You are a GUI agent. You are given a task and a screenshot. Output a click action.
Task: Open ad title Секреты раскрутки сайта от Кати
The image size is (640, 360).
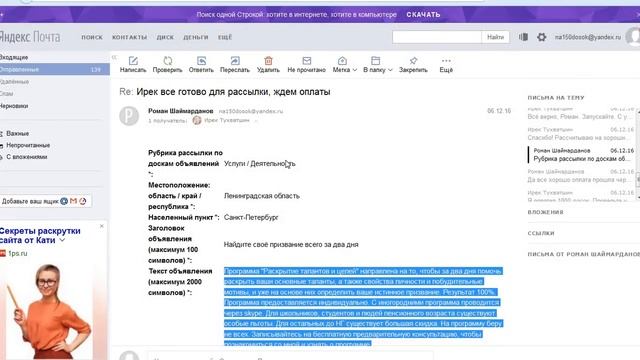point(40,236)
